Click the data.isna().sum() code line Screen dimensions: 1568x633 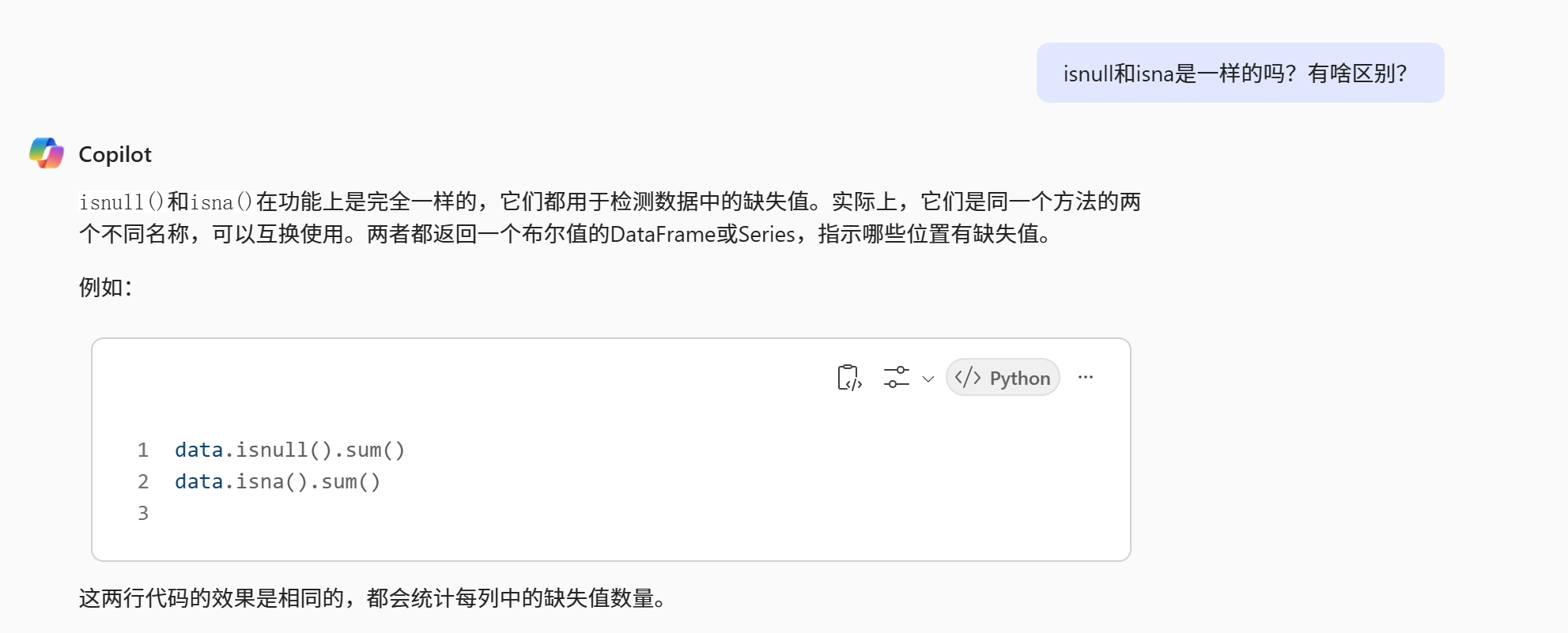click(x=278, y=481)
